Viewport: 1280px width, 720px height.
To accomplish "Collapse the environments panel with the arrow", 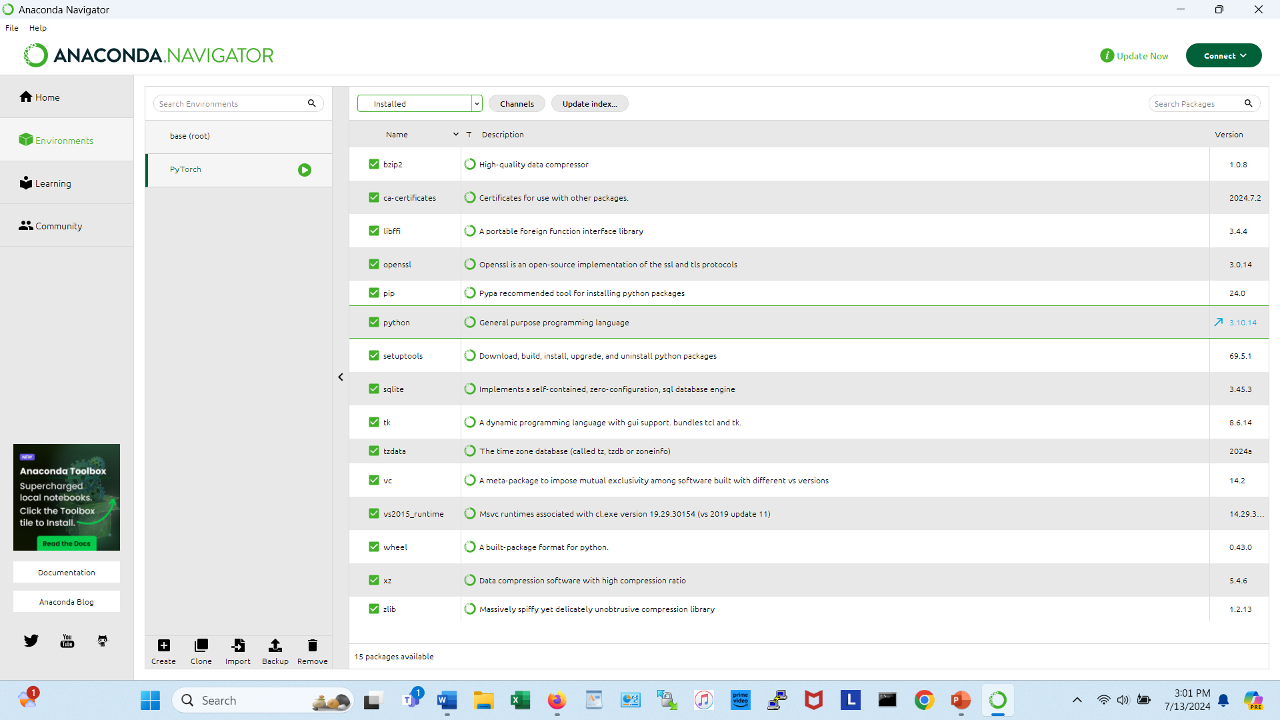I will pyautogui.click(x=341, y=377).
